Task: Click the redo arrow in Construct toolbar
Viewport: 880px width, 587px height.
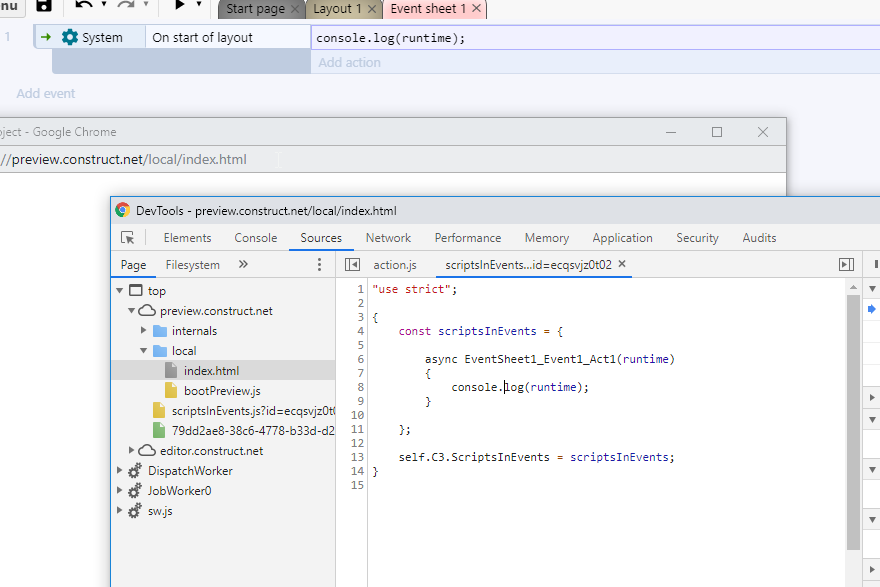Action: [126, 6]
